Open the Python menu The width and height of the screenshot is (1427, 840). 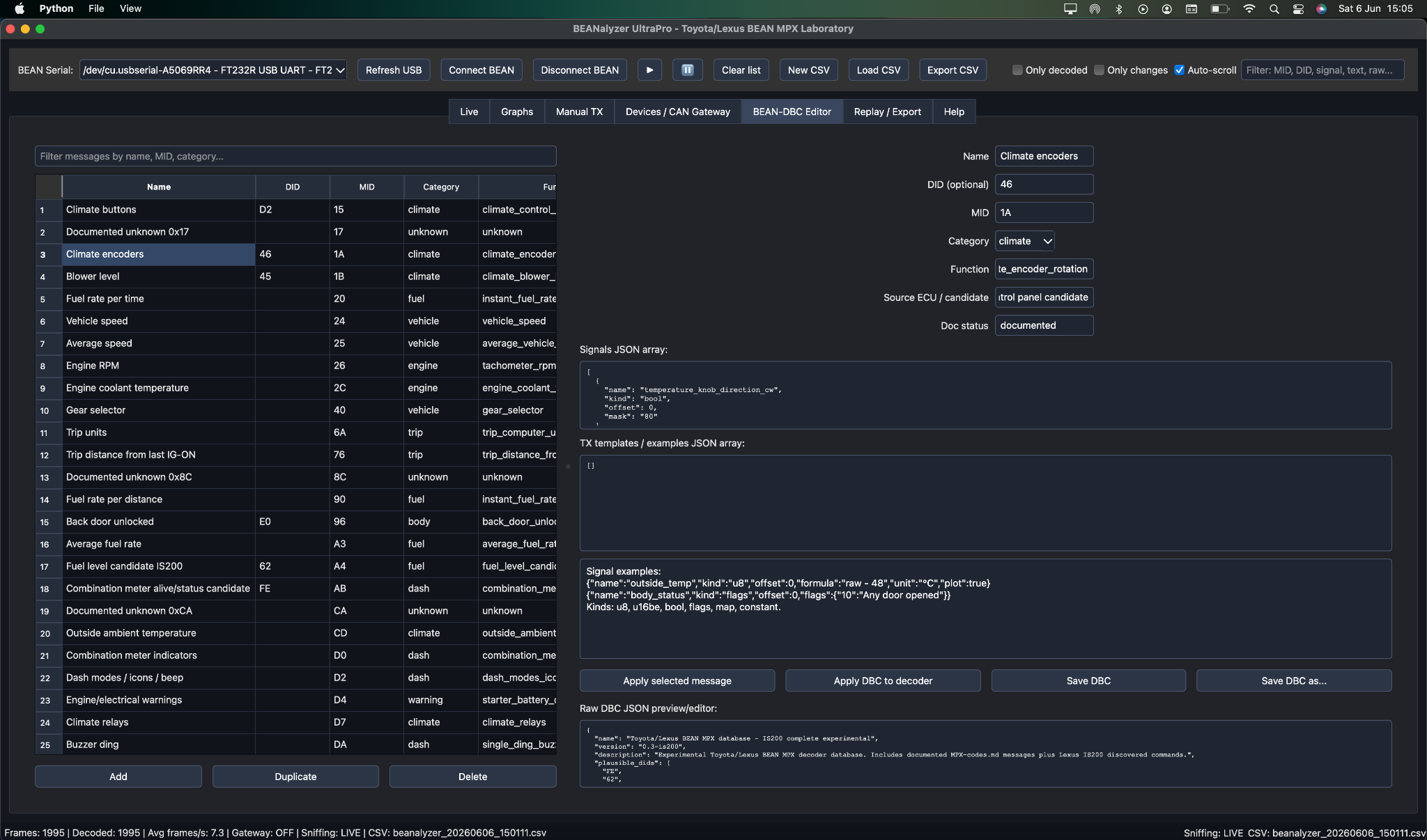(56, 8)
